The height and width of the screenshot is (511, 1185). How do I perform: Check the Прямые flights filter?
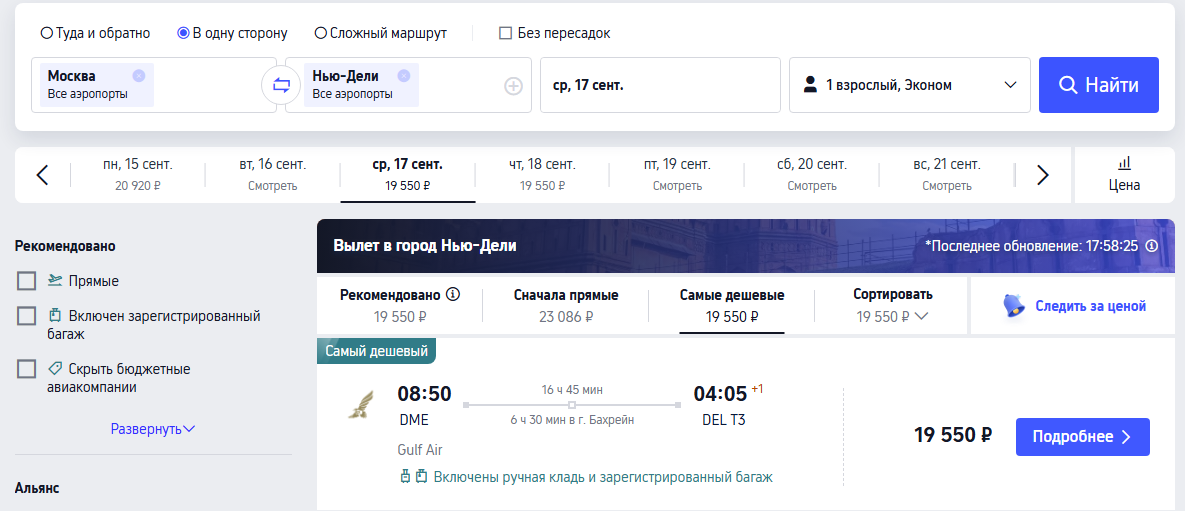26,281
